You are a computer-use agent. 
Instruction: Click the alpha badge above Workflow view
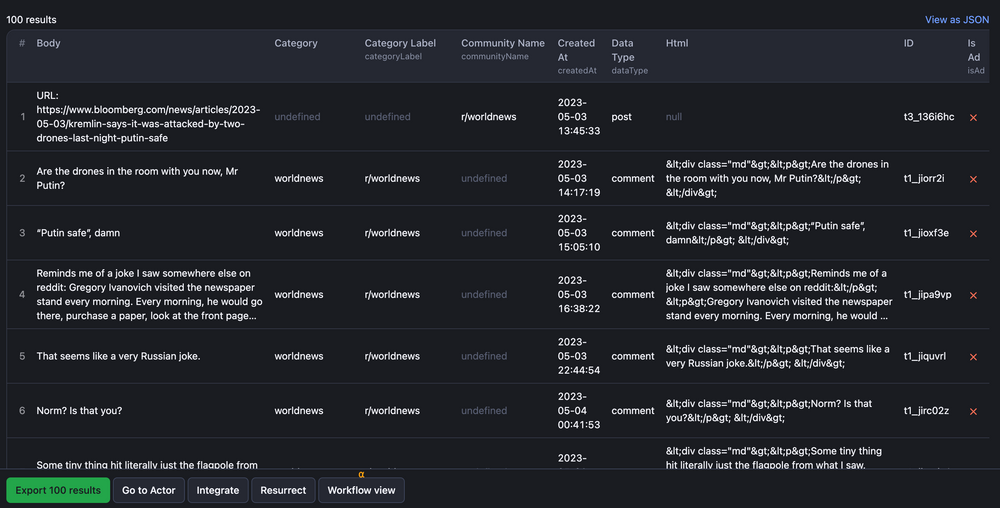tap(361, 474)
